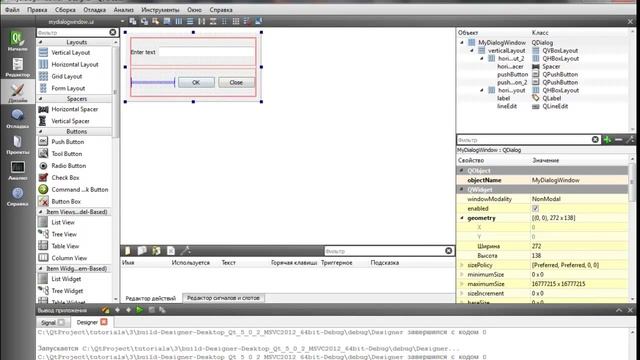
Task: Click the objectName value MyDialogWindow
Action: pos(555,180)
